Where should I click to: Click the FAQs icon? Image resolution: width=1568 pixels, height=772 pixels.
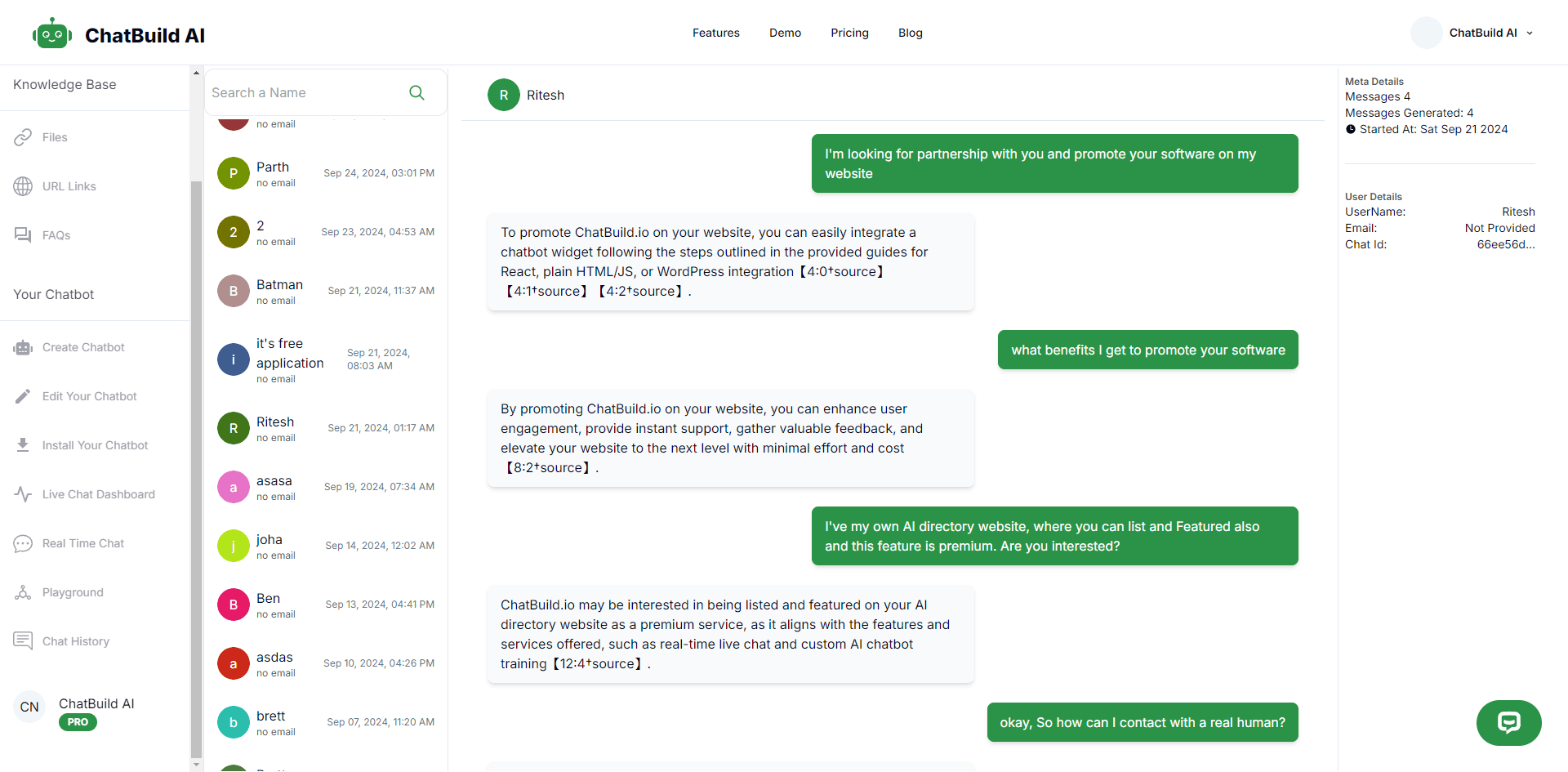pyautogui.click(x=24, y=235)
